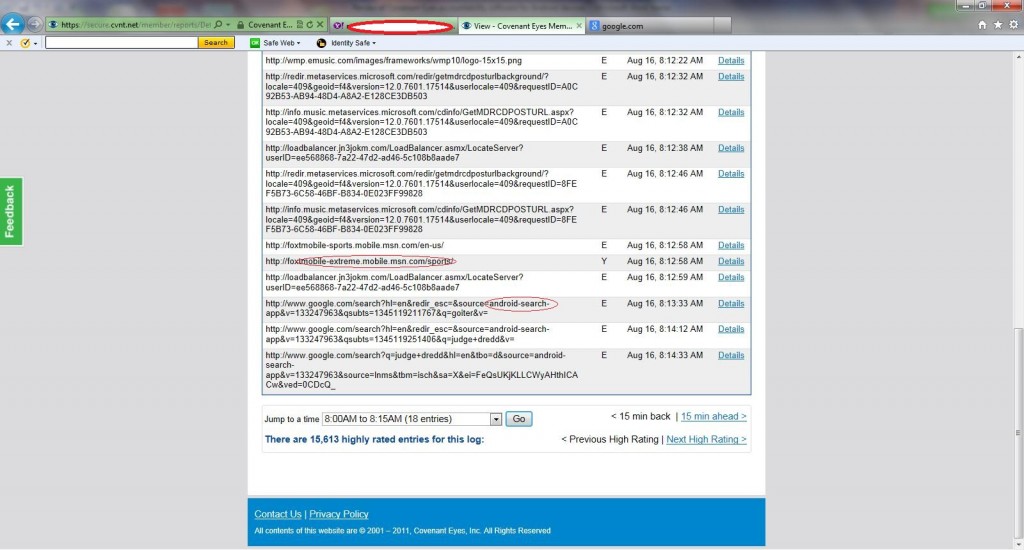Open Details for wmp.emusic.com logo entry
Screen dimensions: 1024x550
click(x=731, y=61)
